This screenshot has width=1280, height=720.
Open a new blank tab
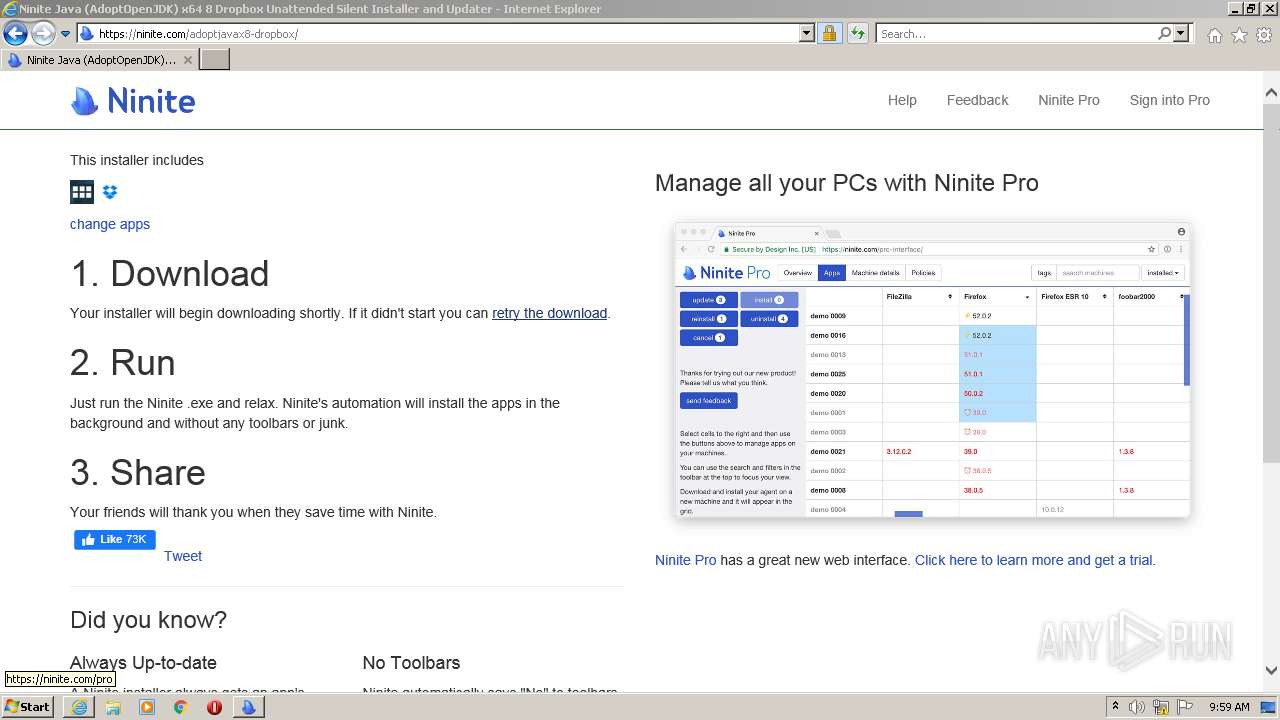(x=215, y=60)
